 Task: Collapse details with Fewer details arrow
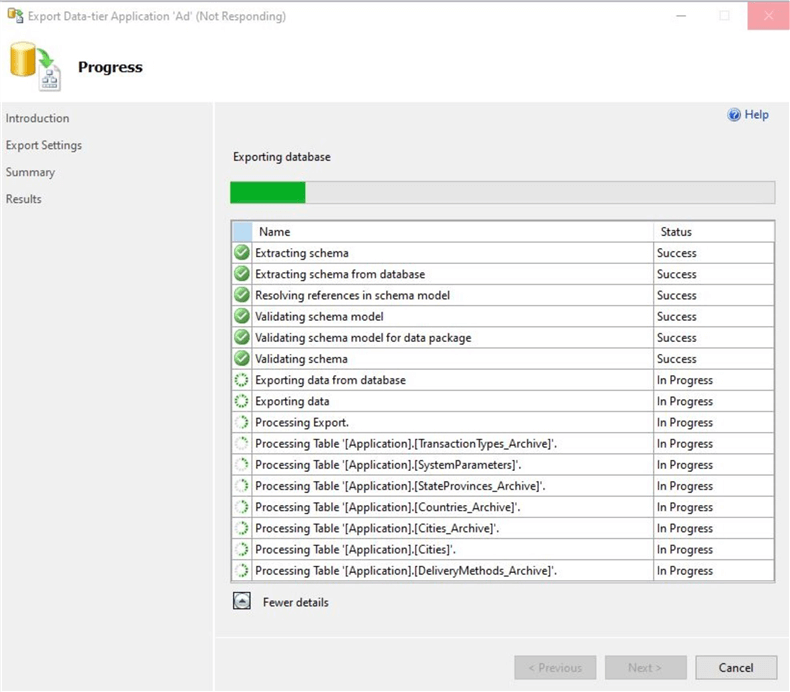[241, 602]
